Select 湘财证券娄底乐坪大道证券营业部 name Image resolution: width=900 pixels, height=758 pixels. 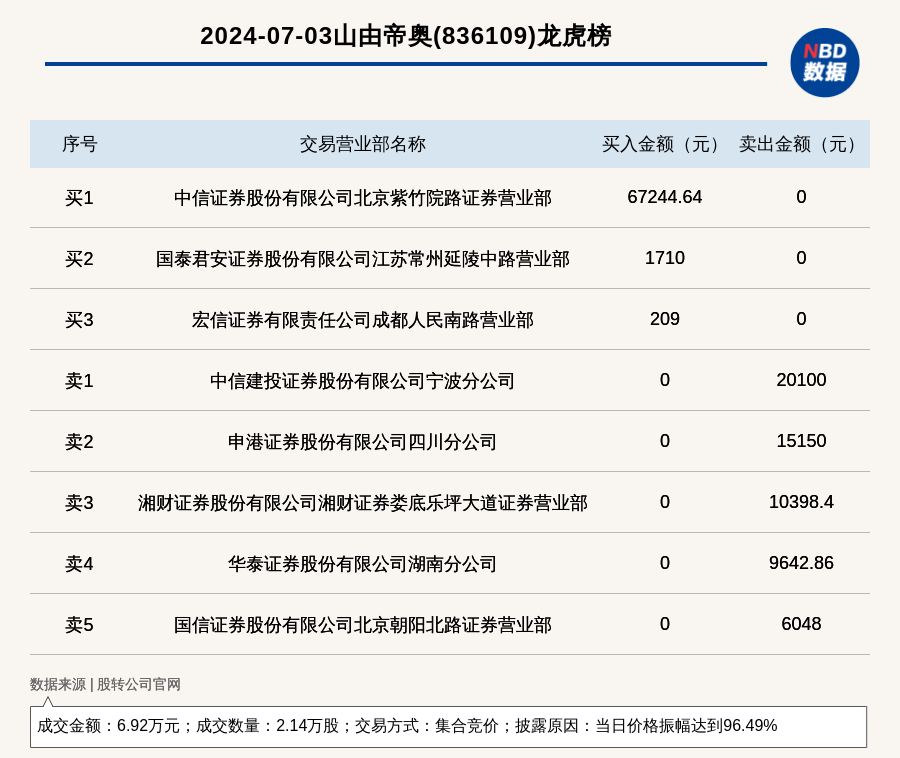pyautogui.click(x=363, y=503)
